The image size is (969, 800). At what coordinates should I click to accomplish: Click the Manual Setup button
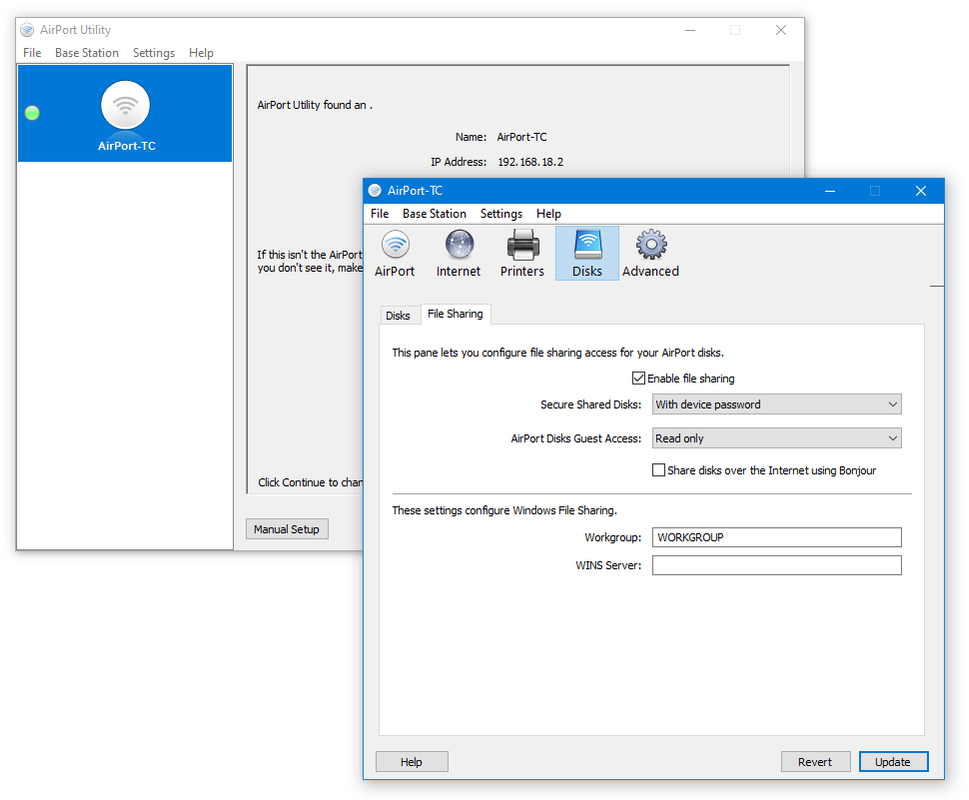coord(287,529)
